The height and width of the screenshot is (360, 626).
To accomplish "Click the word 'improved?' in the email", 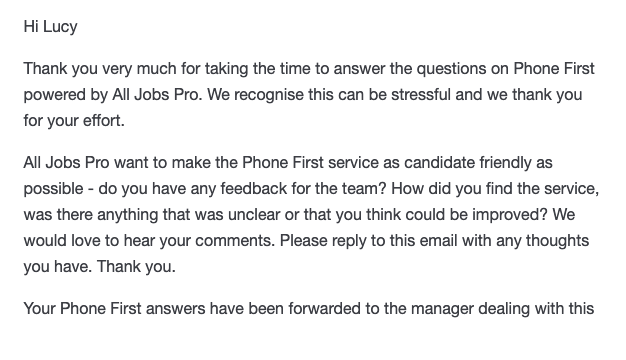I will [509, 215].
